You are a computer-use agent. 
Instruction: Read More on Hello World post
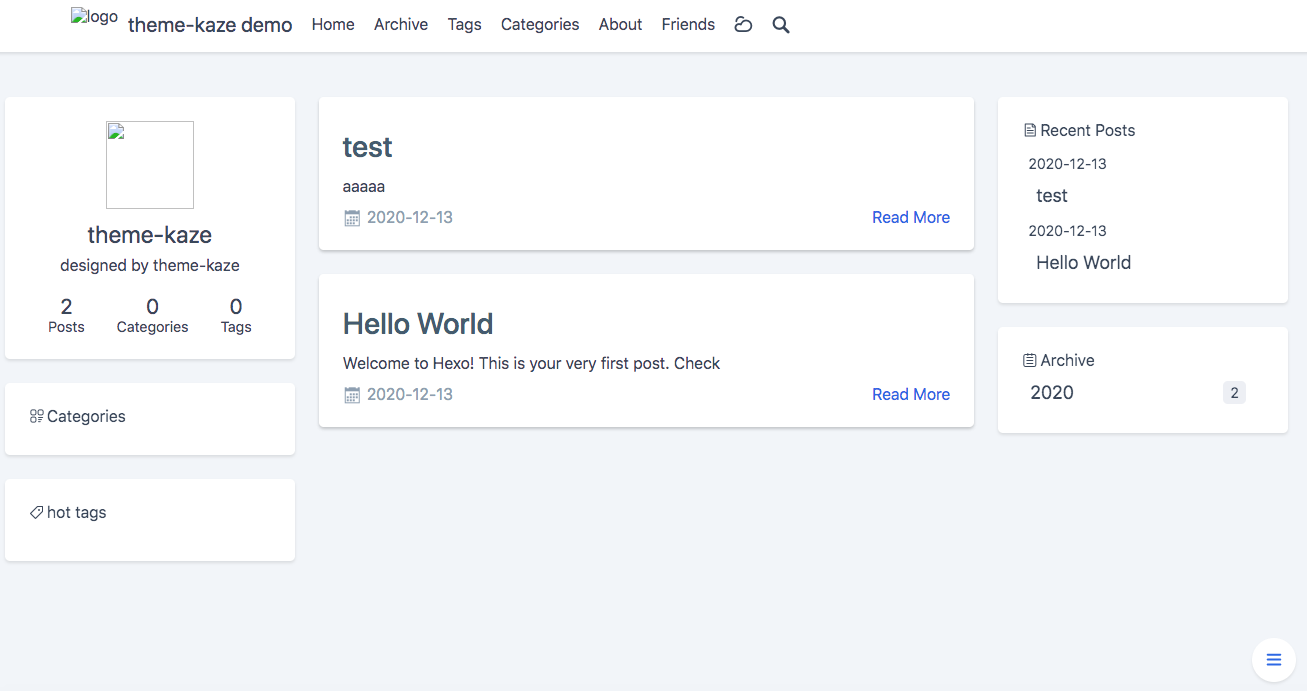point(910,394)
